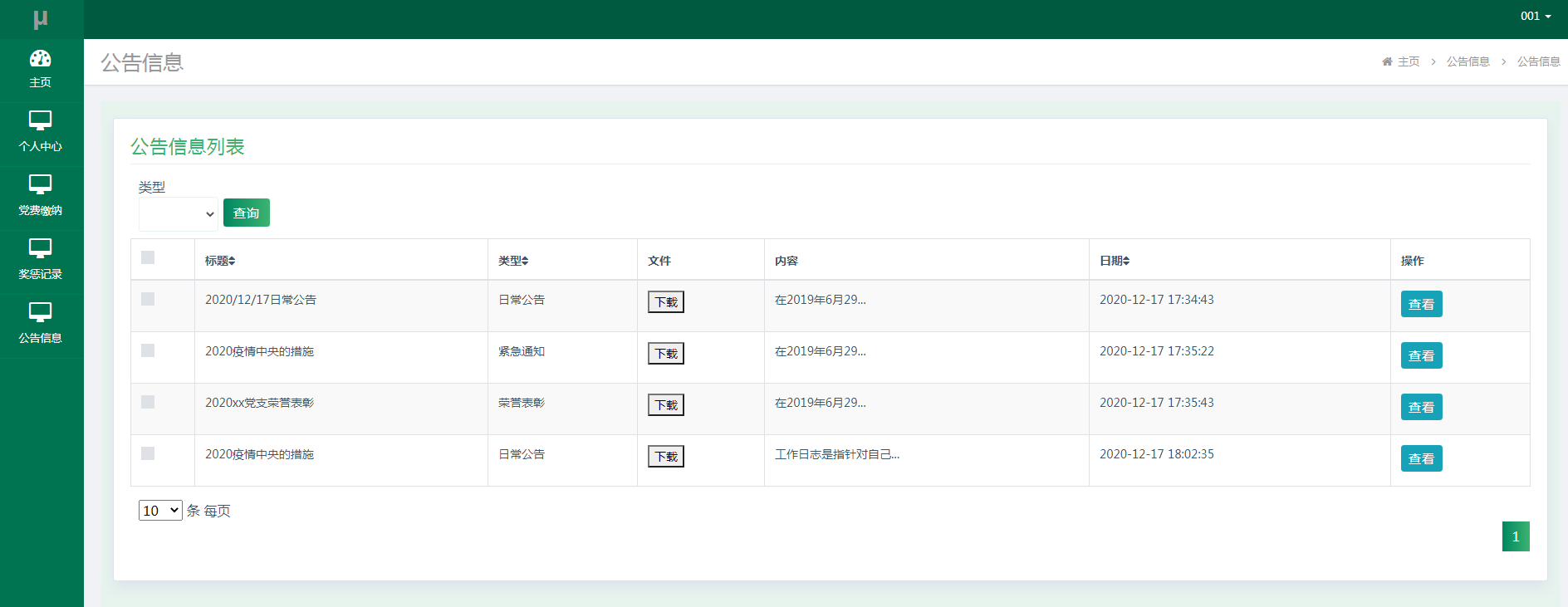Open the 类型 filter dropdown

point(179,213)
